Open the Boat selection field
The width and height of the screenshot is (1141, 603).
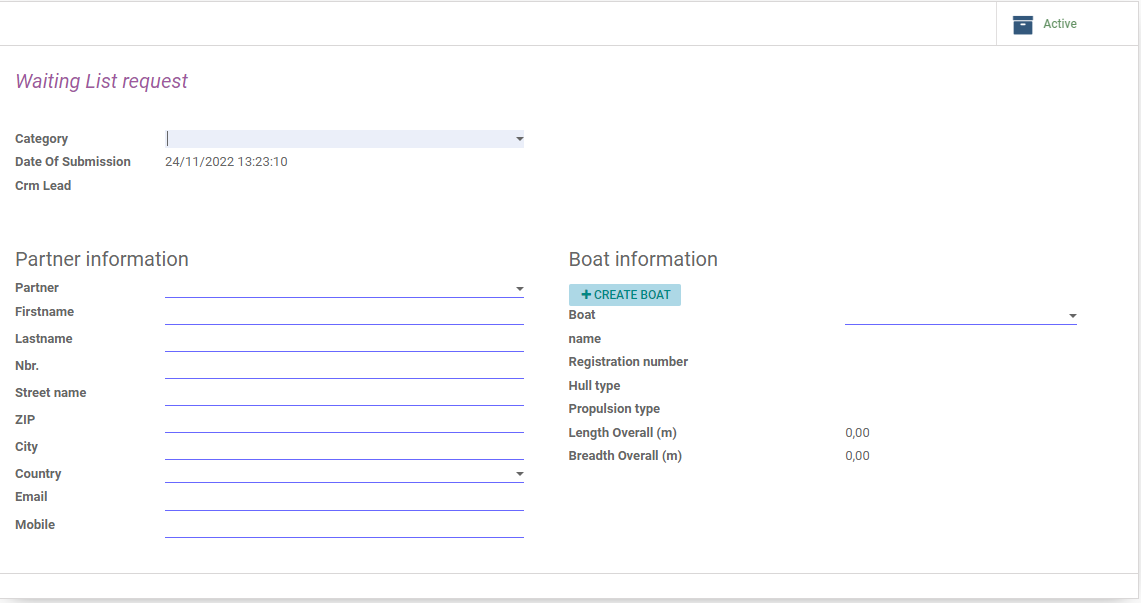(x=961, y=316)
